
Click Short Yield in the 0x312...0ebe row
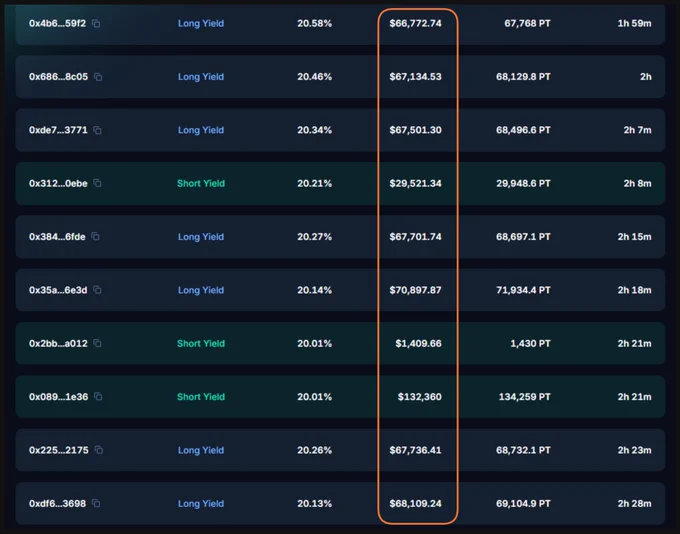click(x=201, y=183)
